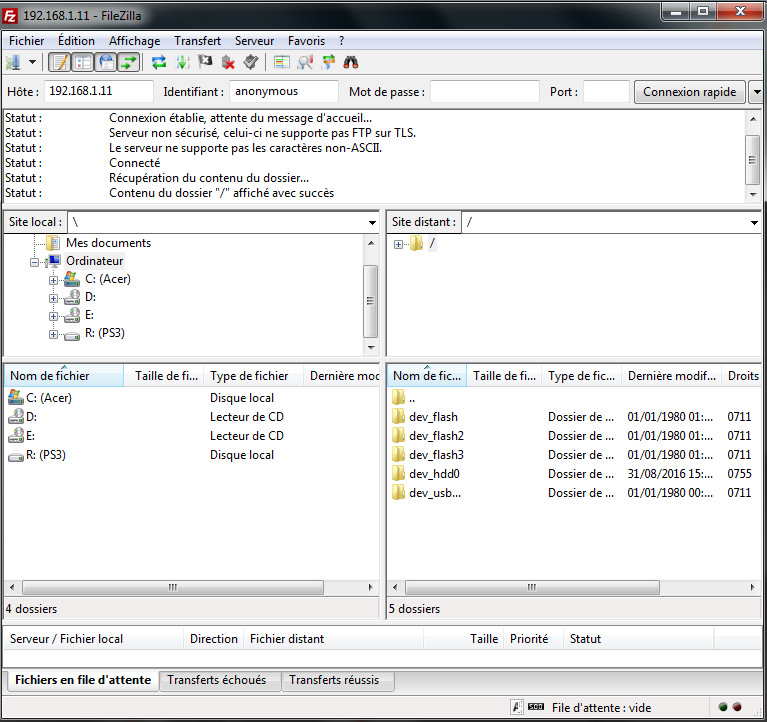Expand the C: (Acer) tree node

pos(53,280)
